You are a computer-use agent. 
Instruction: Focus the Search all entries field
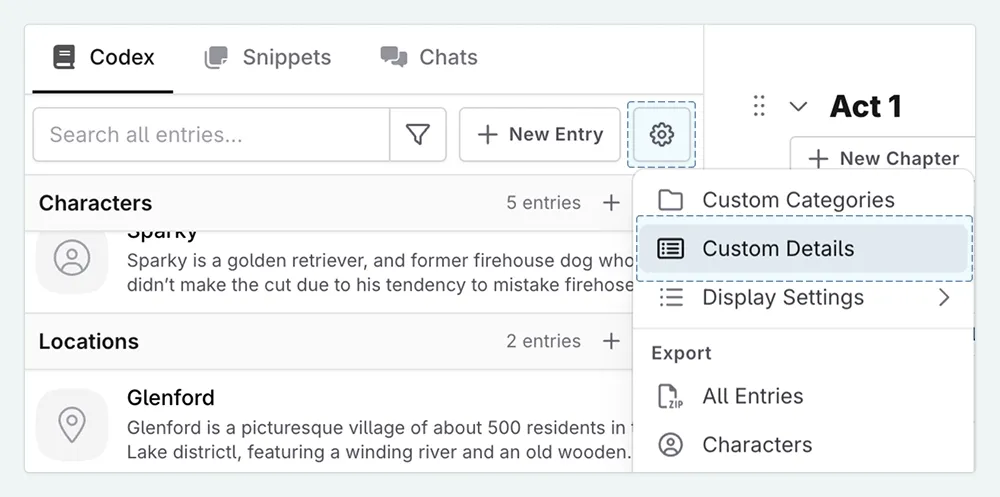click(x=210, y=135)
